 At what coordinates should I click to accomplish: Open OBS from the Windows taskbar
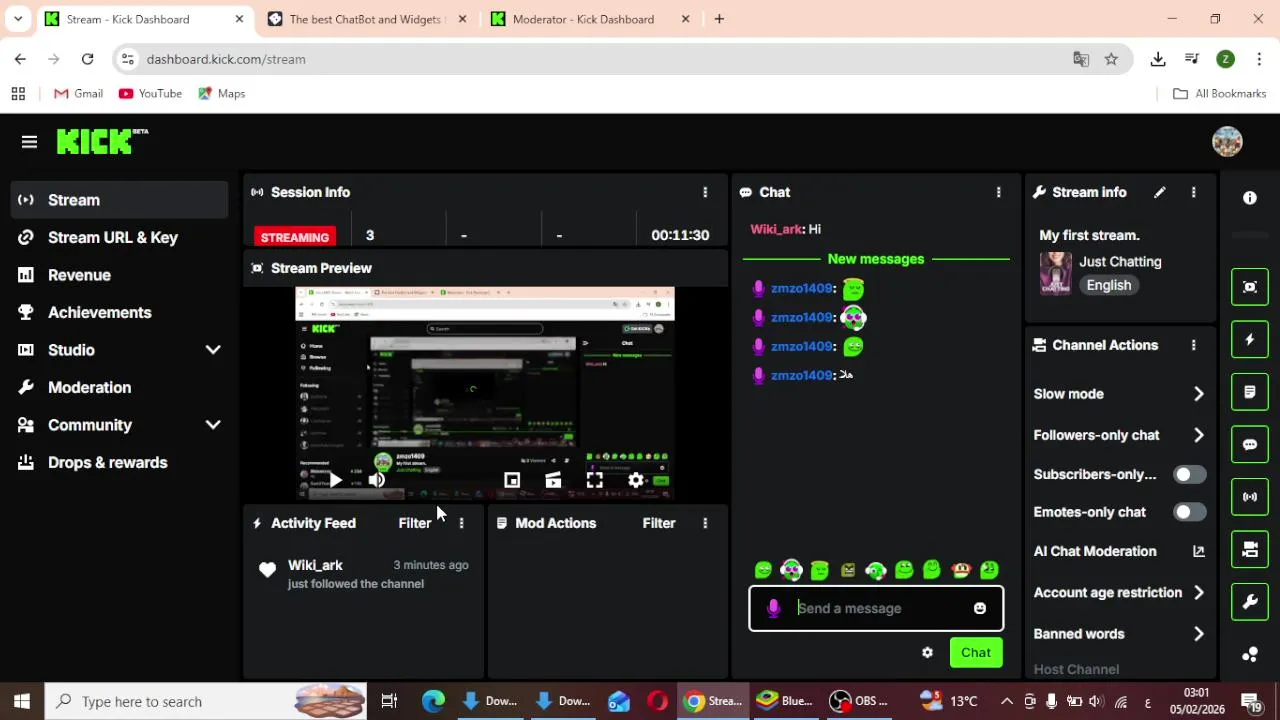pos(859,701)
